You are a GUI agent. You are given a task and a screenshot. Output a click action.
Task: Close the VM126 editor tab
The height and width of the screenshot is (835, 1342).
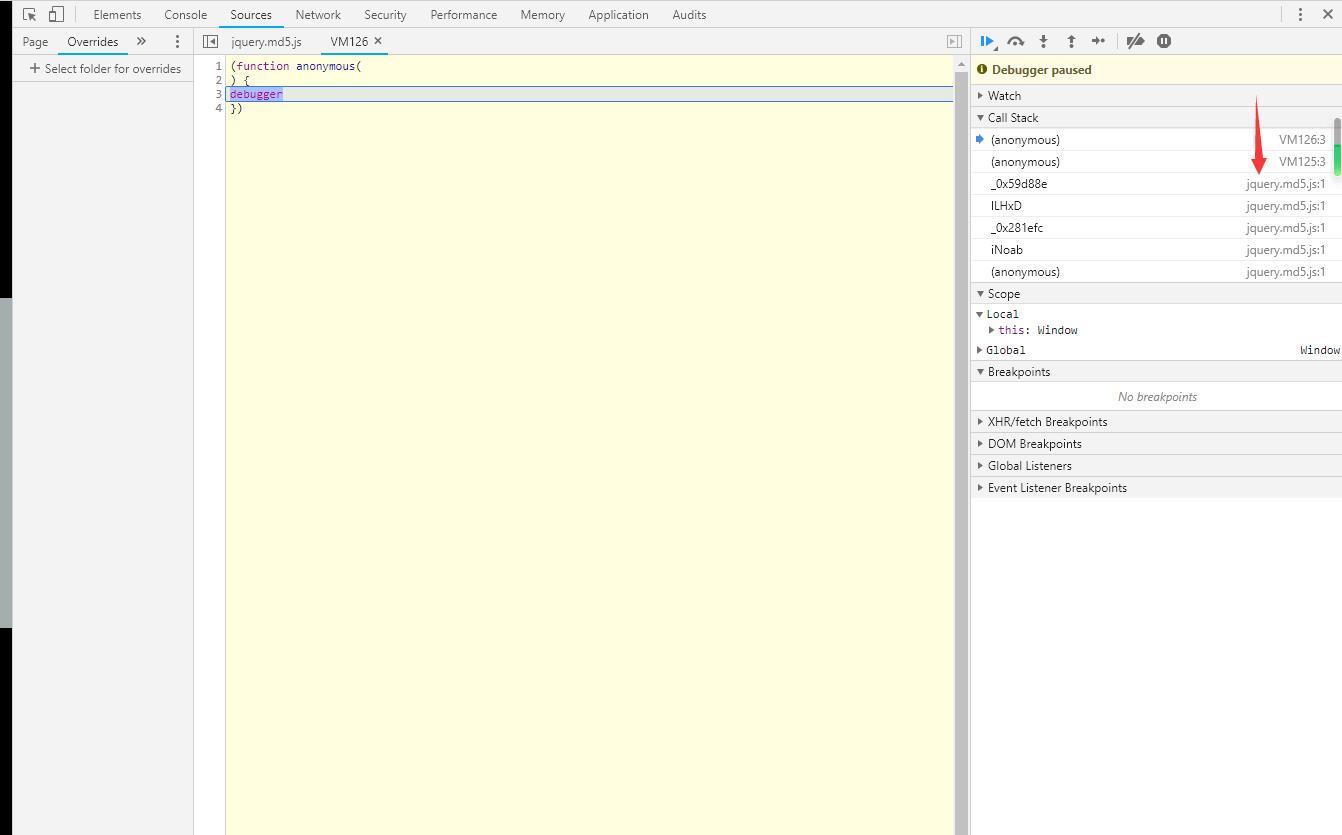click(378, 41)
